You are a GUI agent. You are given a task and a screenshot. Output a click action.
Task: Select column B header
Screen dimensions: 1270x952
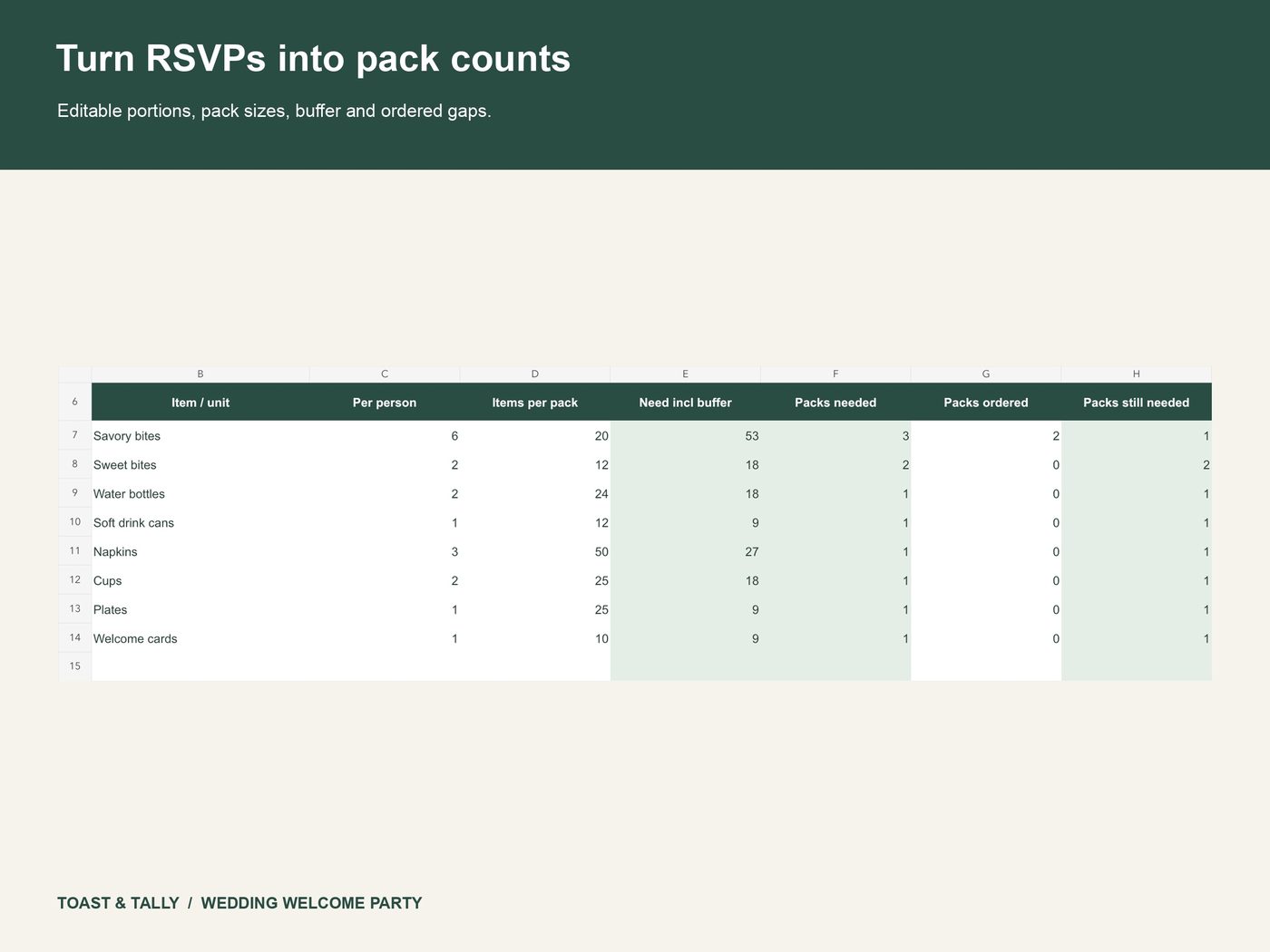pos(200,374)
